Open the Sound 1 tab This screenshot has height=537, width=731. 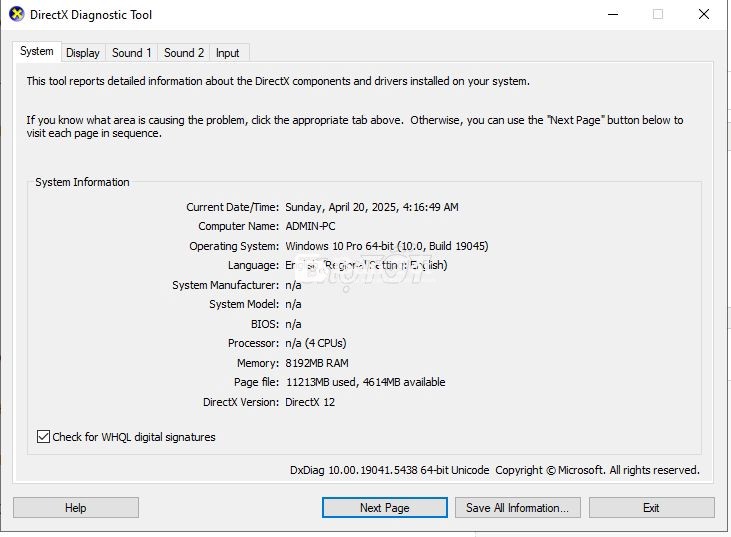pos(131,53)
